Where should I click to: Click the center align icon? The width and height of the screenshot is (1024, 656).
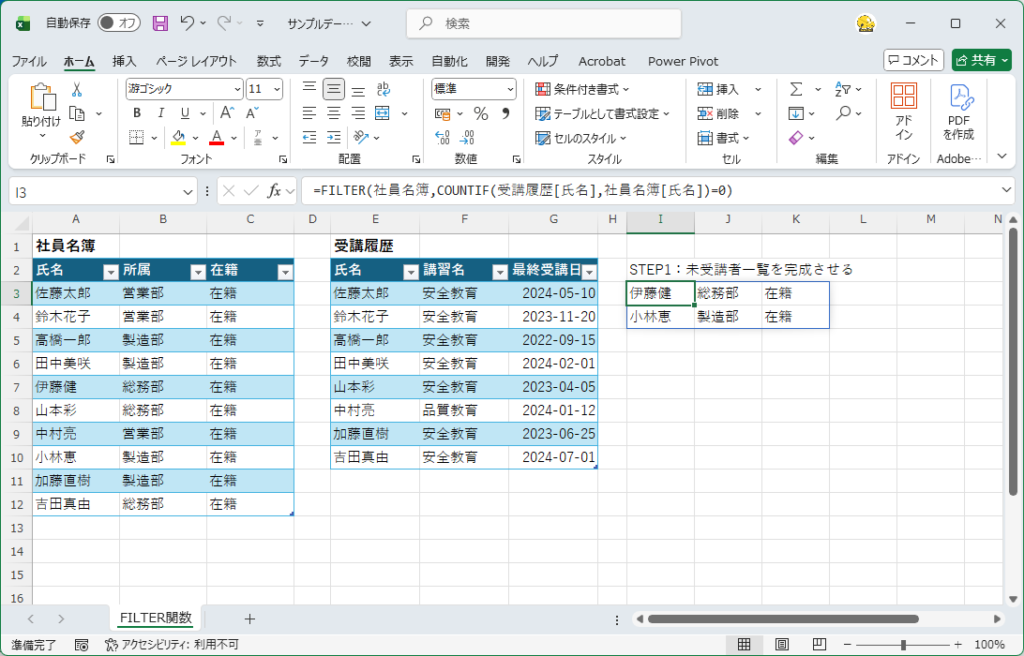coord(333,113)
